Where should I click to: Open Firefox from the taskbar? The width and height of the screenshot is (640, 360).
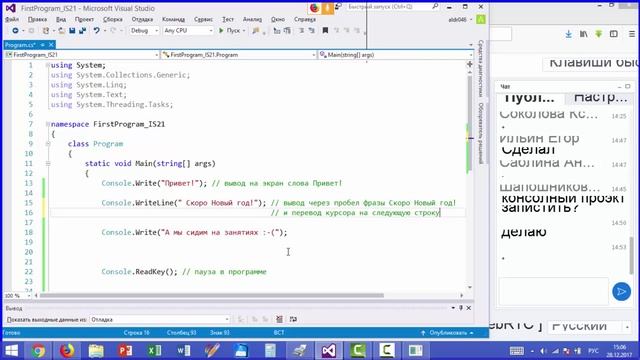67,351
